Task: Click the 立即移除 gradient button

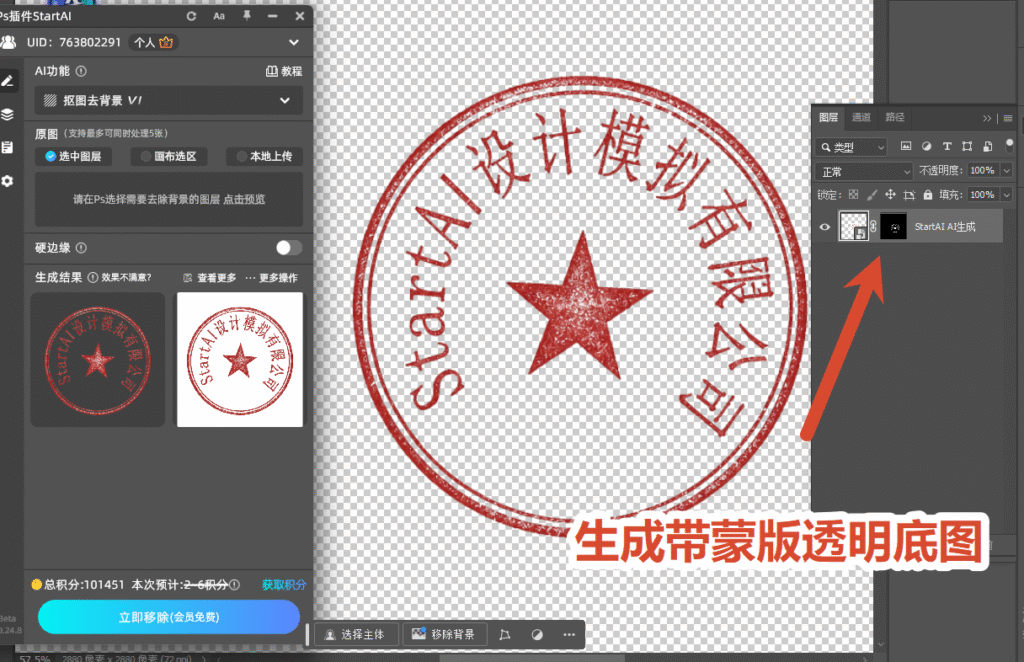Action: coord(168,617)
